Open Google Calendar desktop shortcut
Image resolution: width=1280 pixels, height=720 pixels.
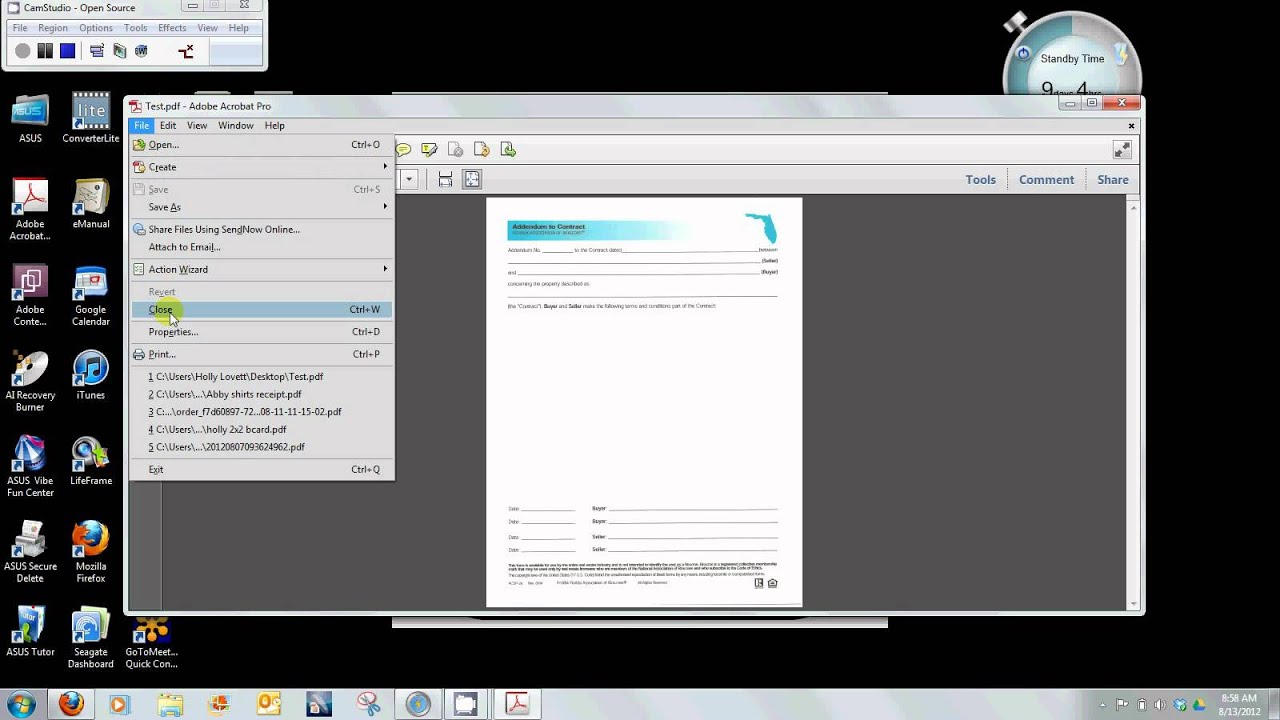[90, 297]
